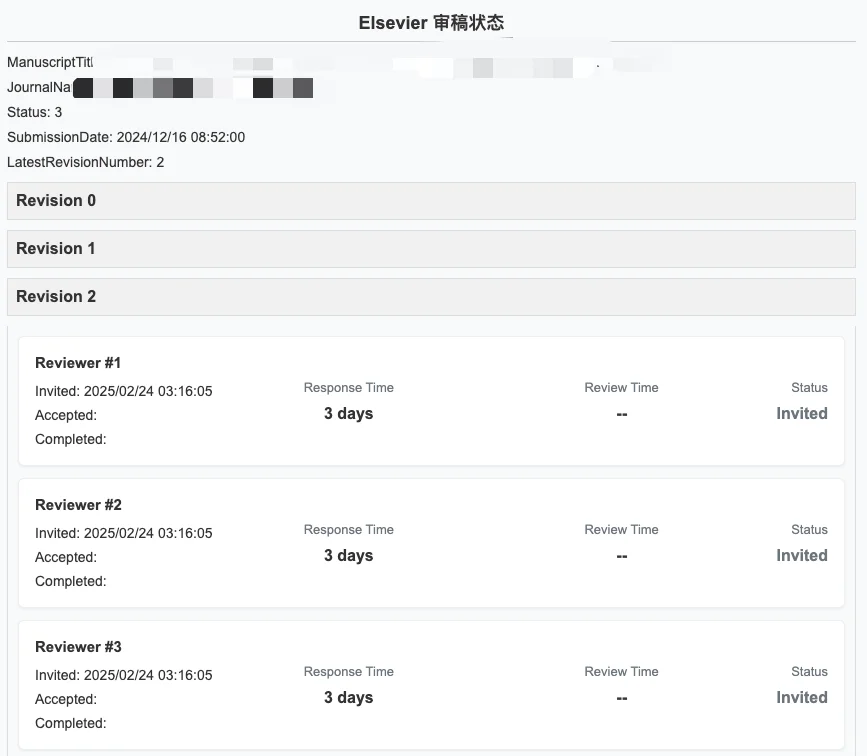Click Reviewer #2 Review Time label
Viewport: 867px width, 756px height.
[621, 530]
